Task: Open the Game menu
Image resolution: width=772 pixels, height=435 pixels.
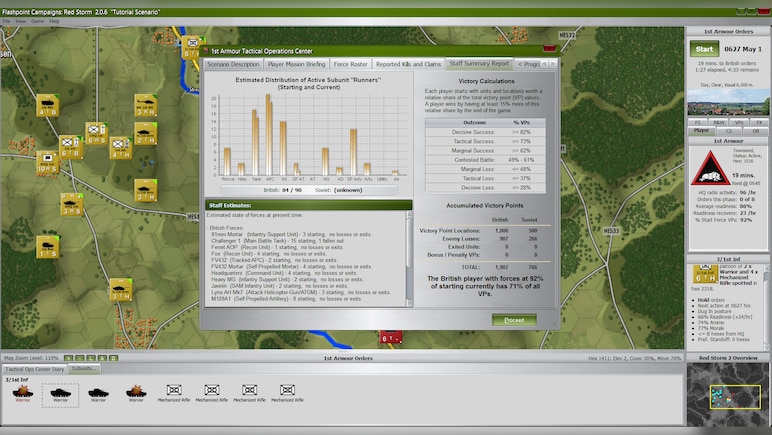Action: point(37,22)
